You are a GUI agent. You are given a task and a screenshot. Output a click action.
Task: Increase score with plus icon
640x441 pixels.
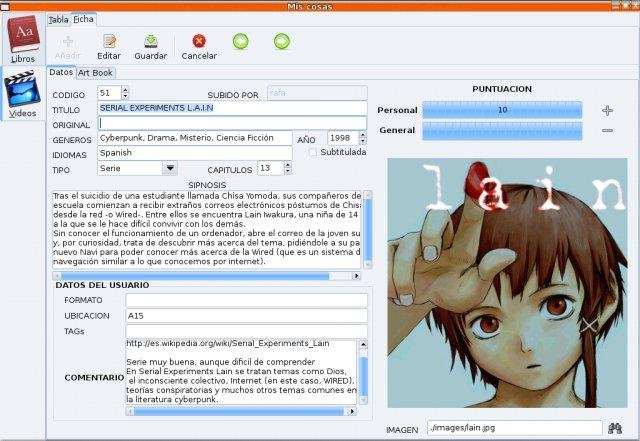point(607,110)
